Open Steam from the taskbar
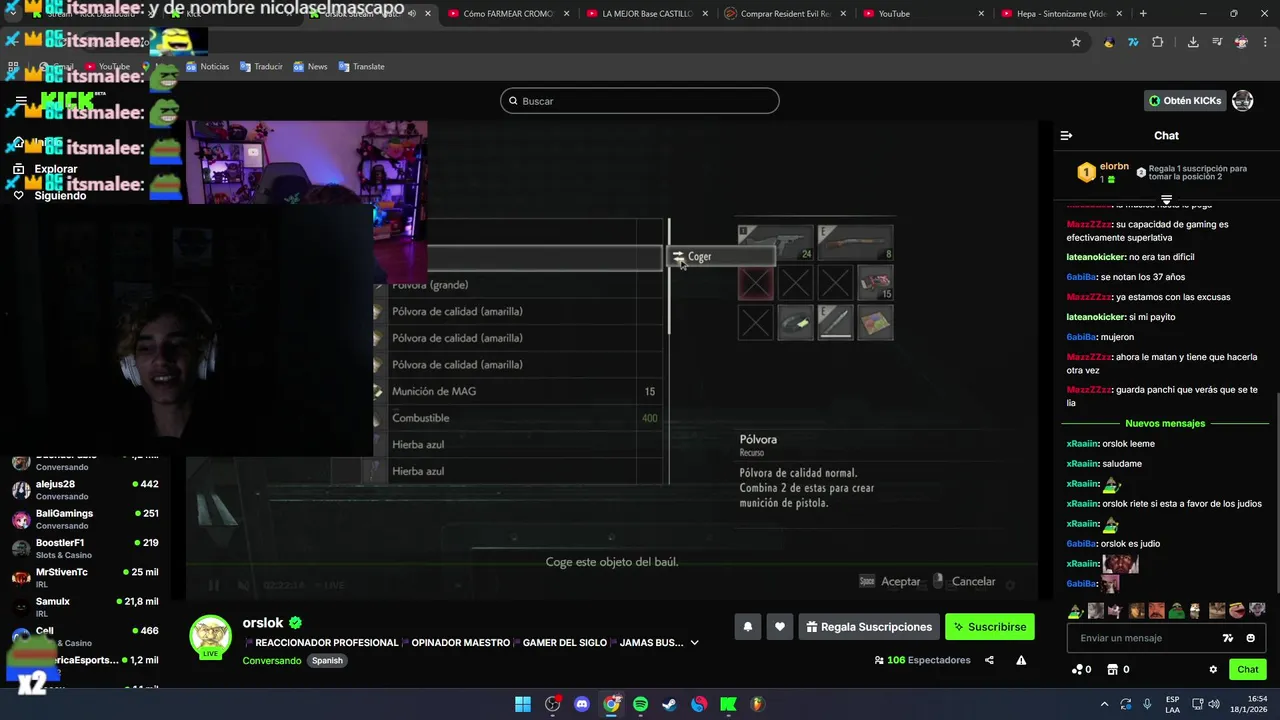The height and width of the screenshot is (720, 1280). pyautogui.click(x=670, y=704)
